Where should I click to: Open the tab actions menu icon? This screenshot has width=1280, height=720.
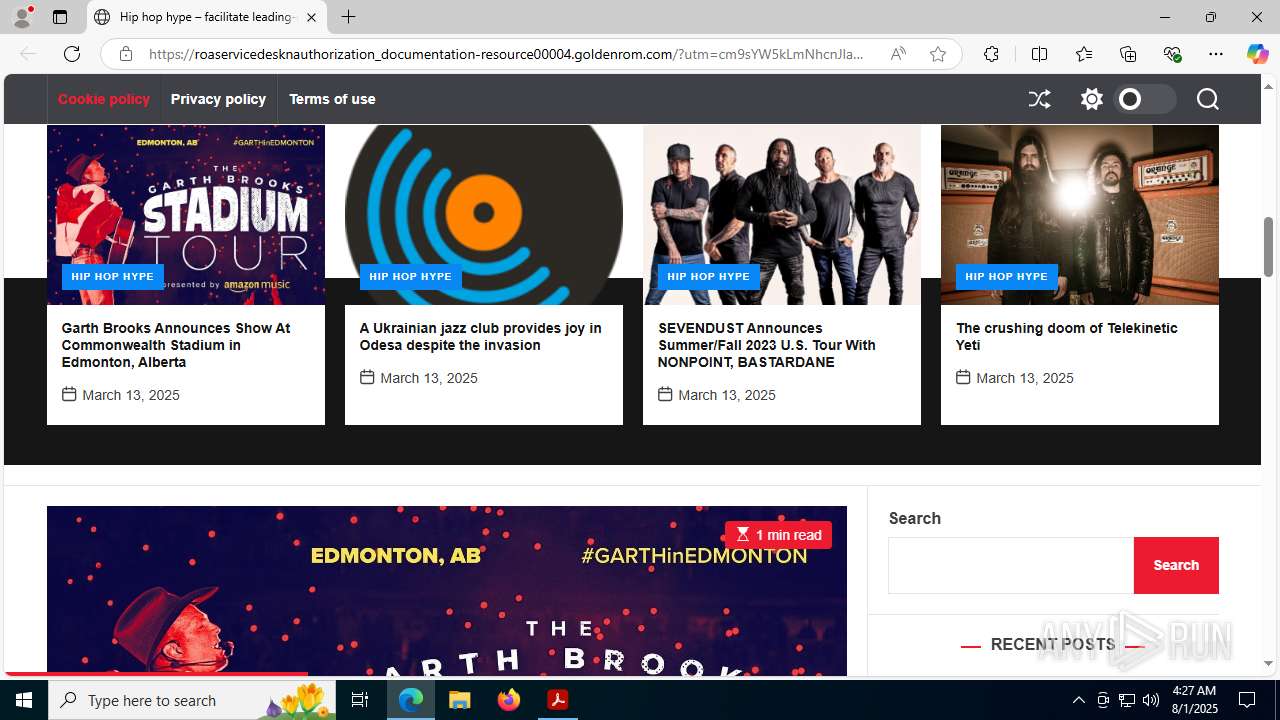[60, 17]
